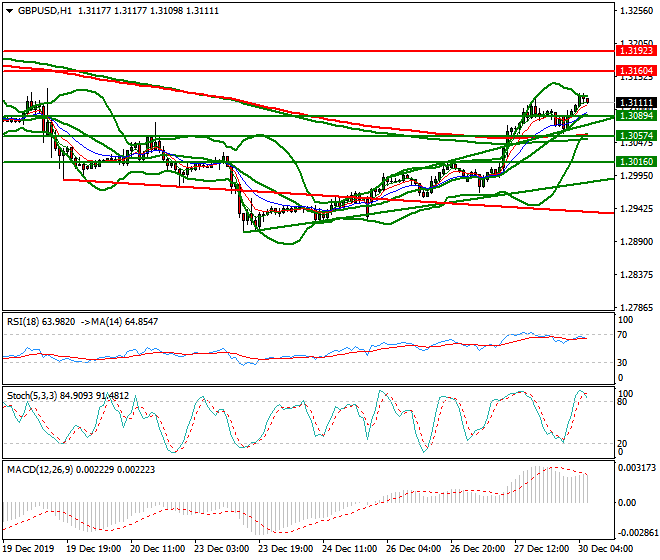Image resolution: width=660 pixels, height=560 pixels.
Task: Select the 26 Dec 04:00 time label
Action: point(414,549)
